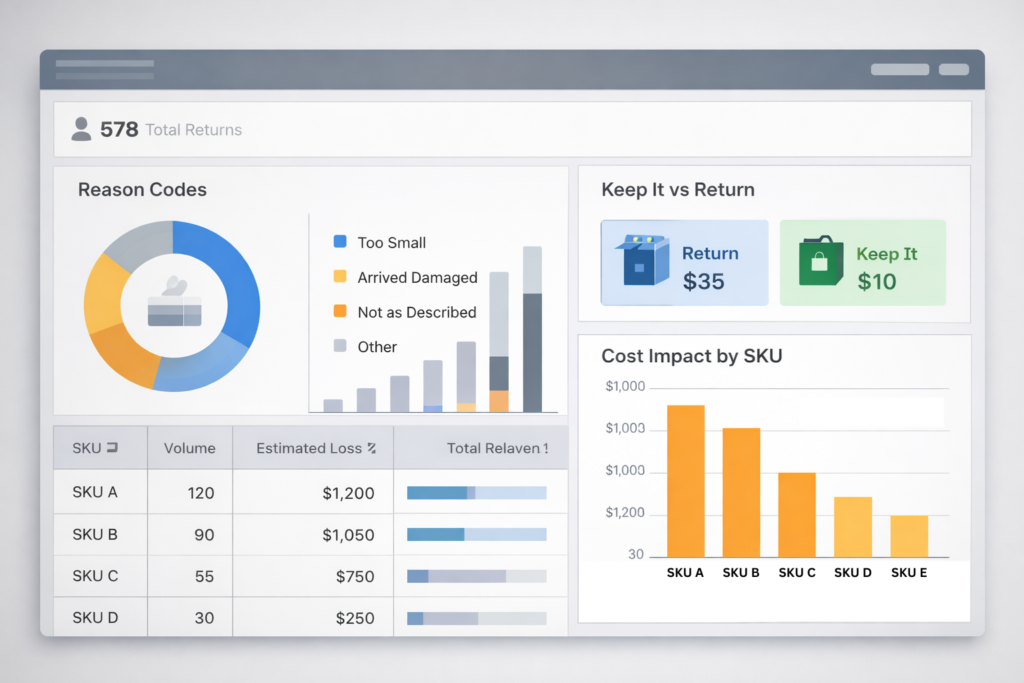Expand the Cost Impact by SKU panel
Screen dimensions: 1024x683
tap(691, 356)
